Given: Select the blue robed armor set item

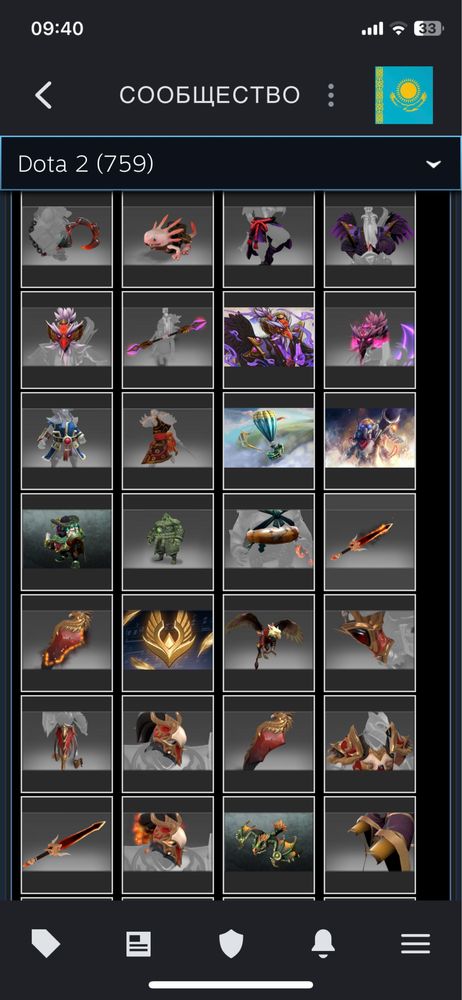Looking at the screenshot, I should pyautogui.click(x=67, y=441).
